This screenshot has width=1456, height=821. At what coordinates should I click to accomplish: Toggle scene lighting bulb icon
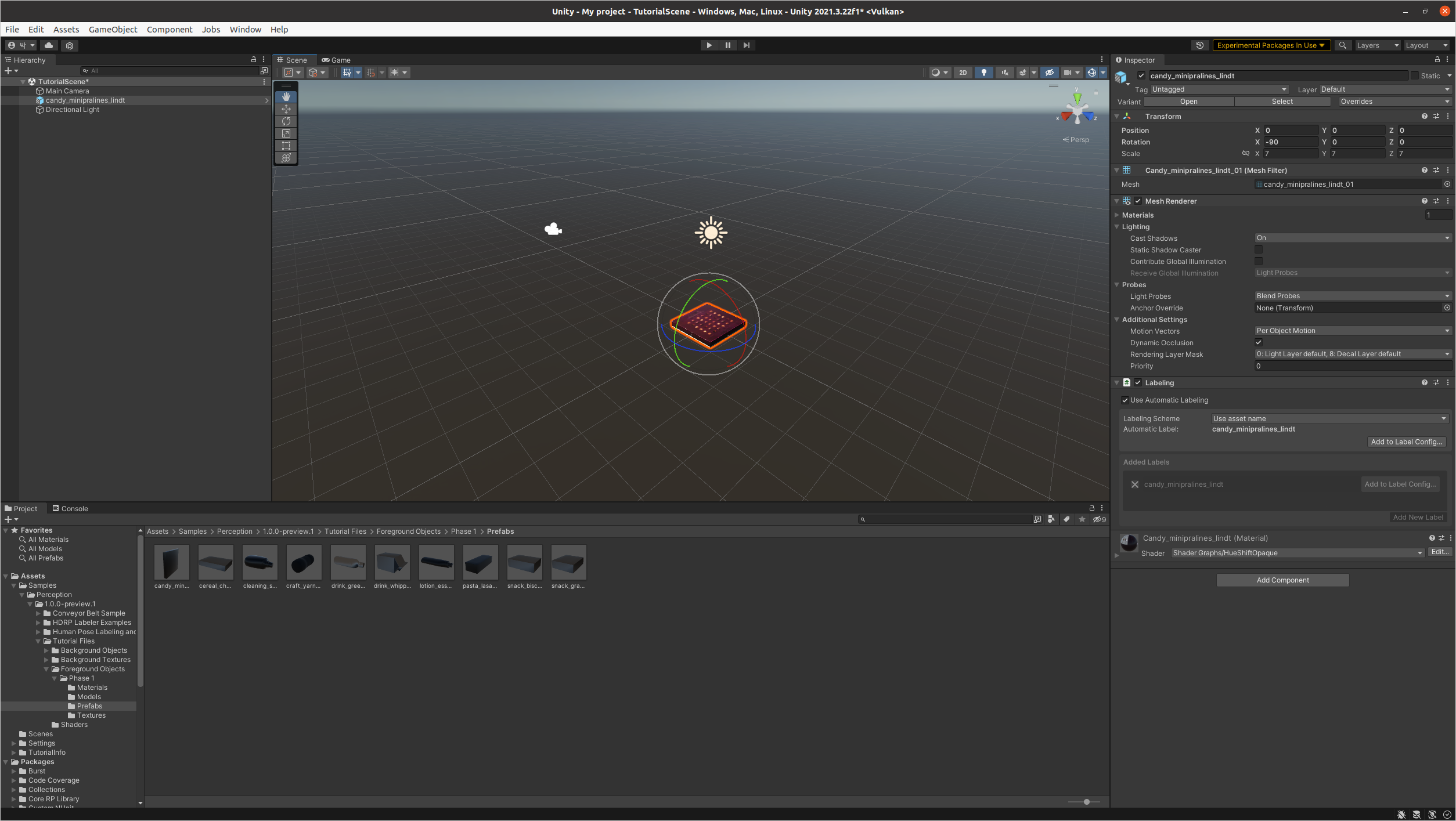click(983, 73)
